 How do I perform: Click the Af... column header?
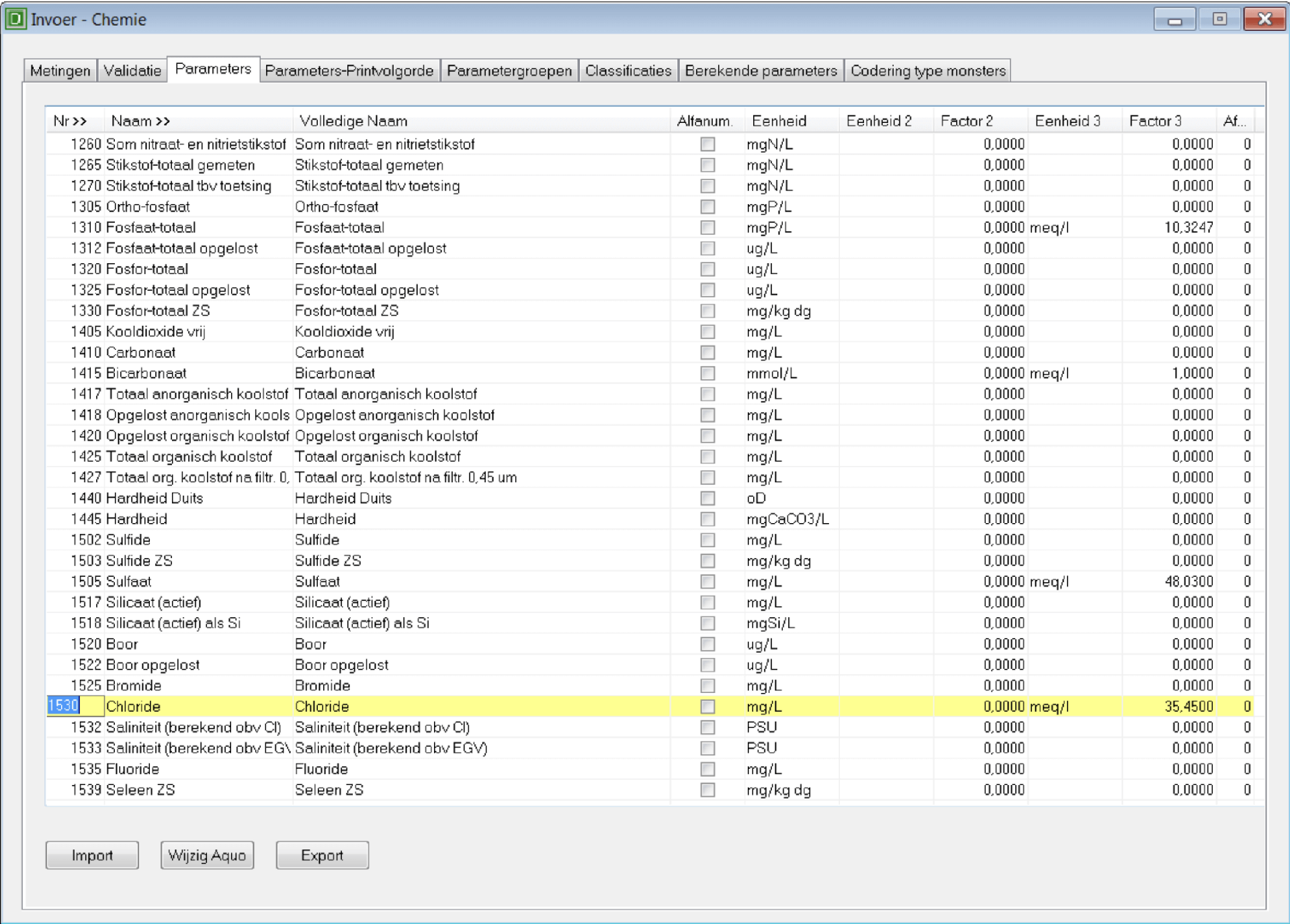[x=1235, y=121]
